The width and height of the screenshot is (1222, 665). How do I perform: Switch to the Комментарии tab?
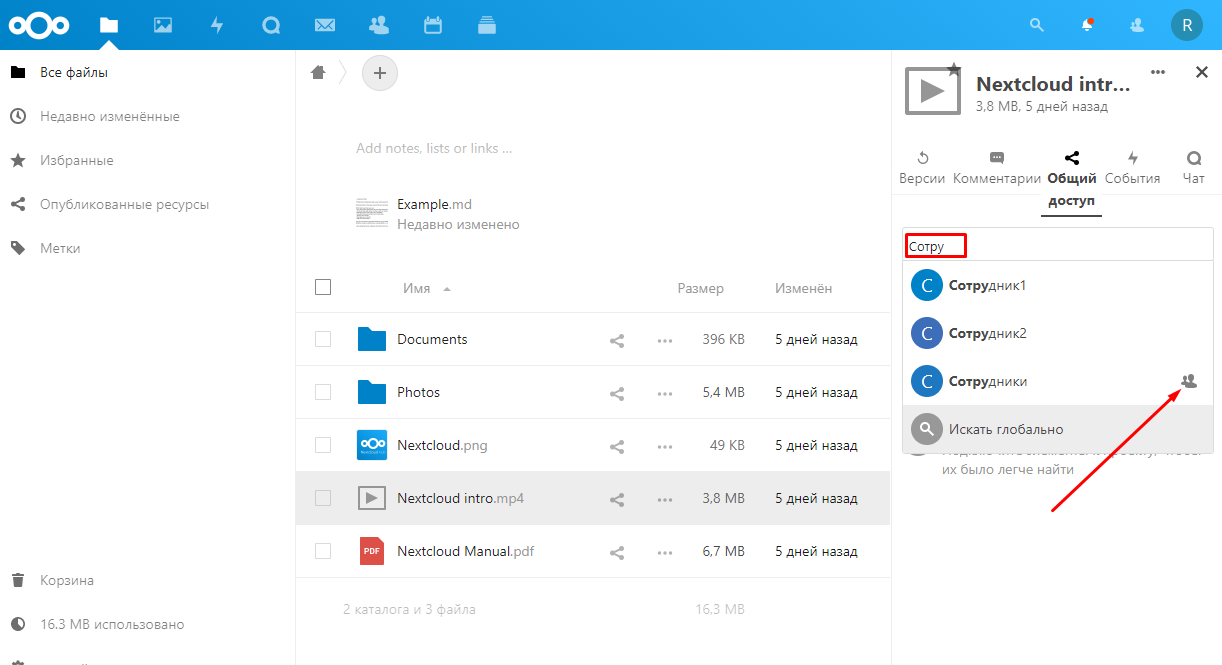click(997, 168)
